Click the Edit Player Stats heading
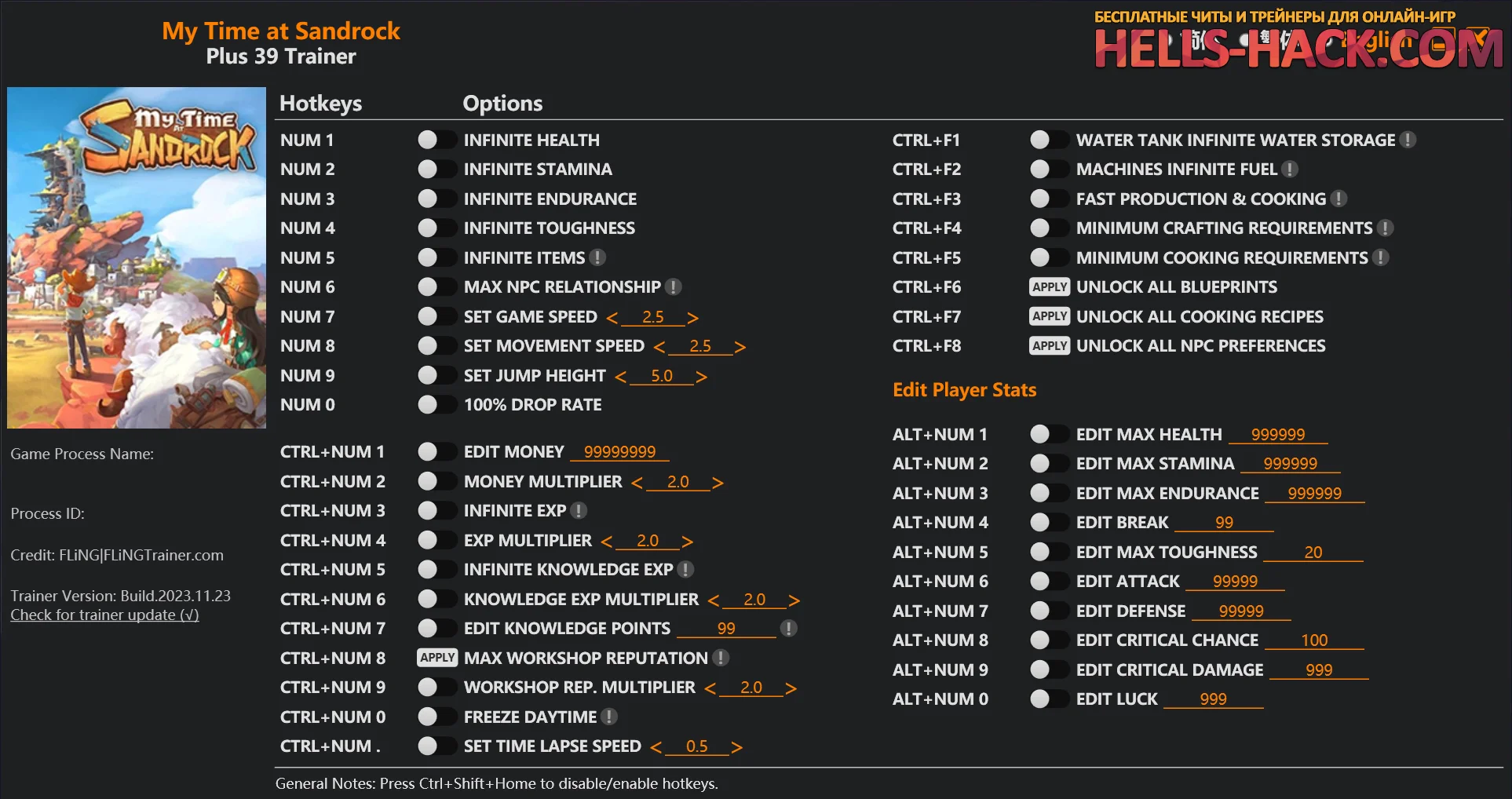Screen dimensions: 1512x799 pos(964,390)
